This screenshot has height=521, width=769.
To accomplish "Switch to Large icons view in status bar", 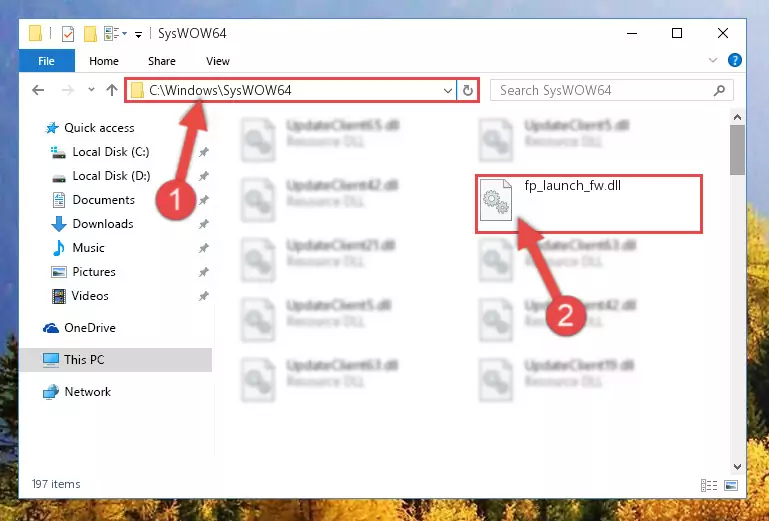I will (731, 485).
